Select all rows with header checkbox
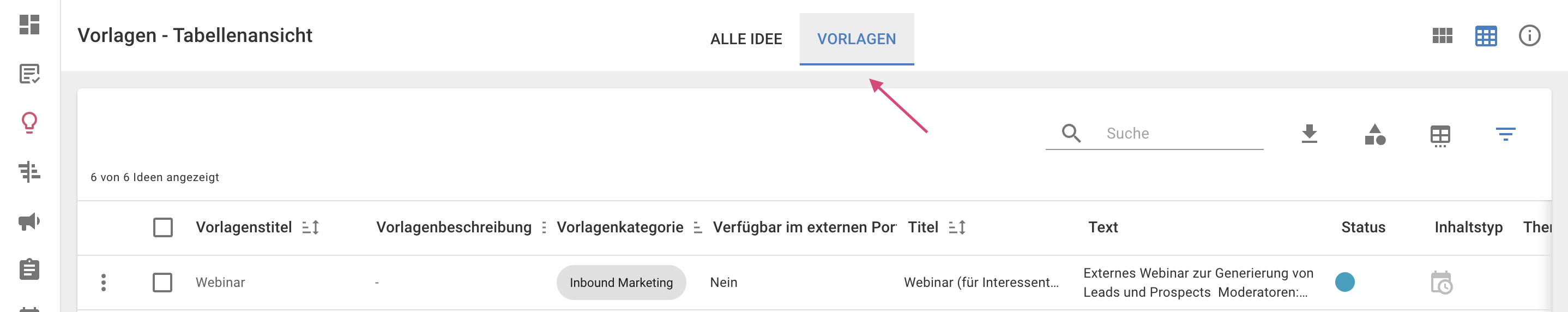This screenshot has height=312, width=1568. click(162, 227)
